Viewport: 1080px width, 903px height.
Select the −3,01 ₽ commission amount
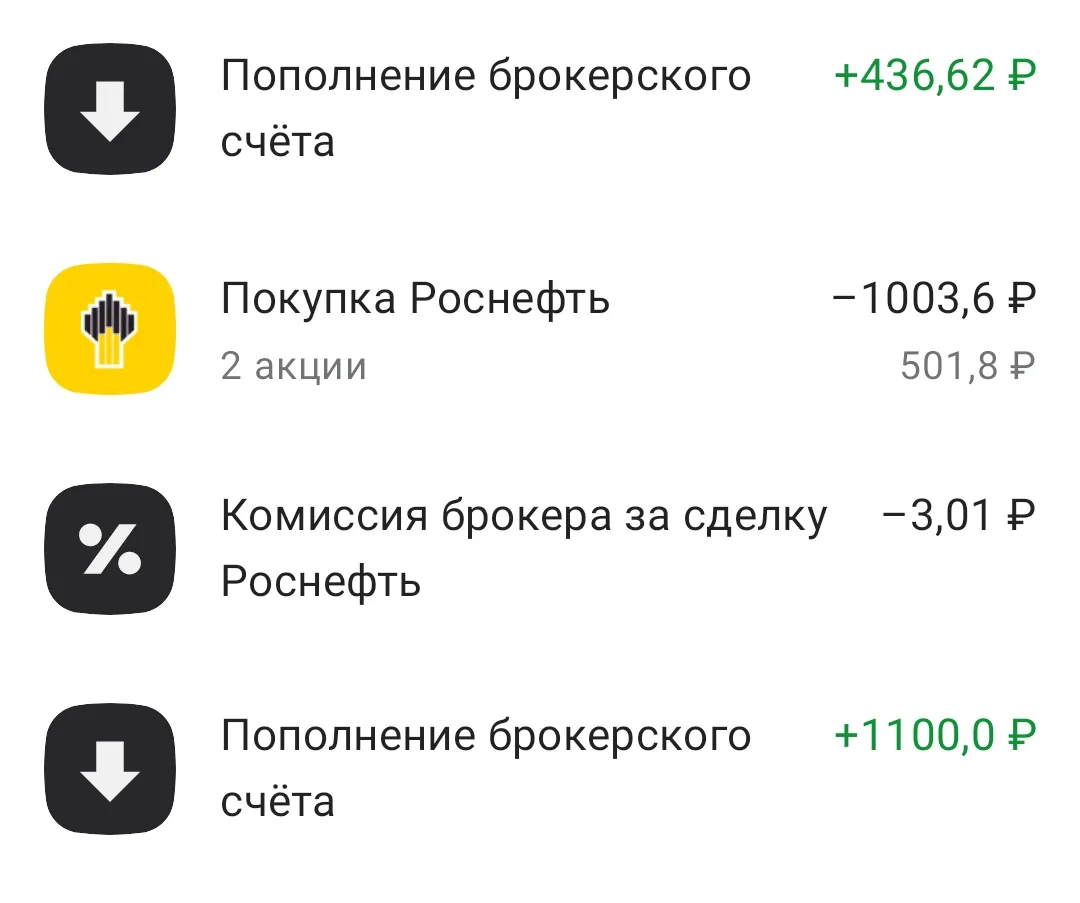point(959,515)
